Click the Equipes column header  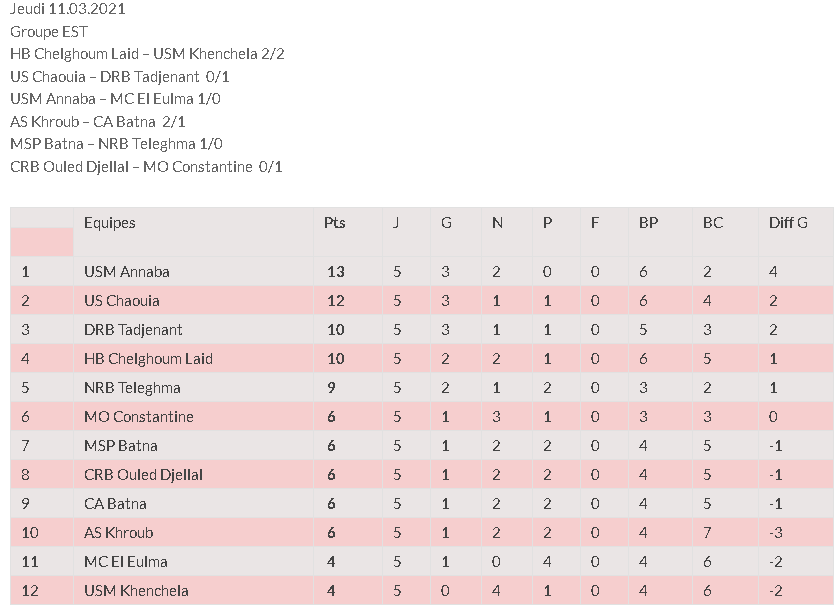point(110,222)
